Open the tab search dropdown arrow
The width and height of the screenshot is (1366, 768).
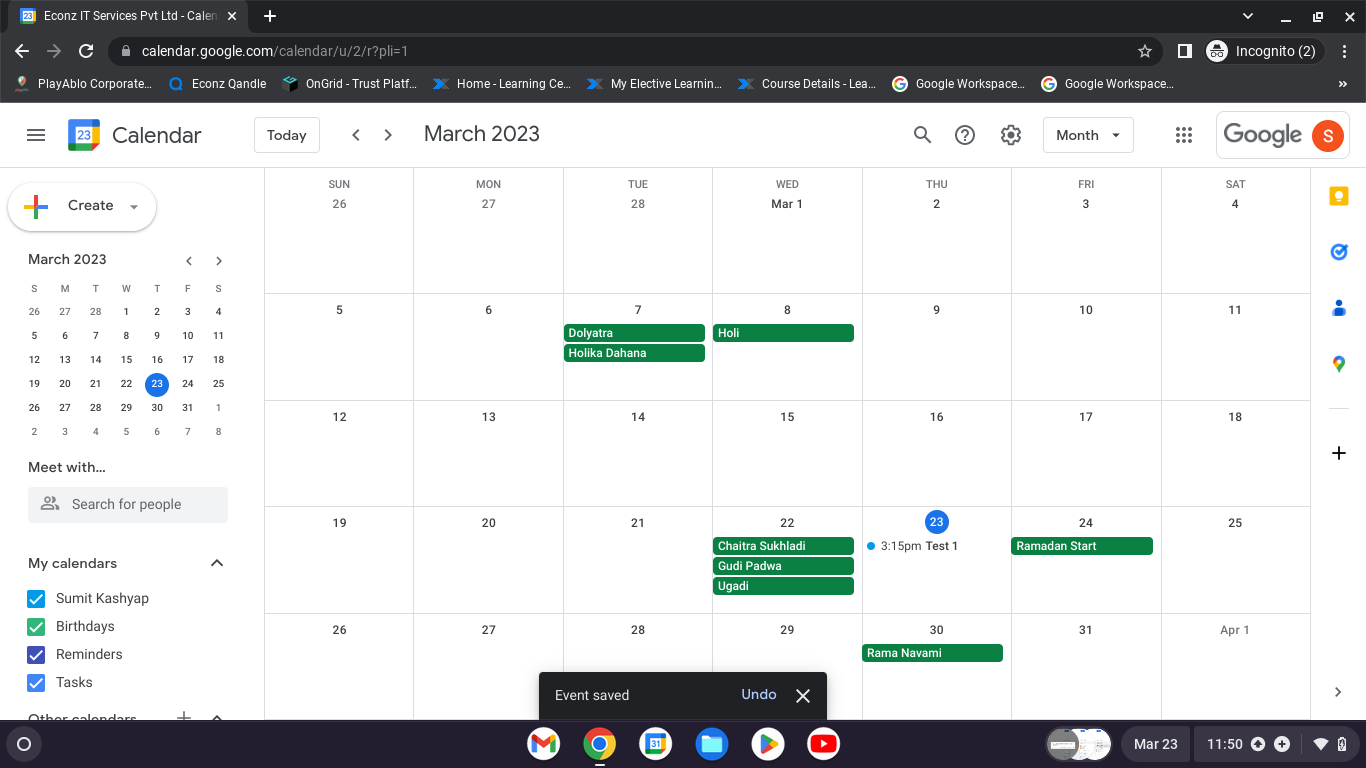[x=1247, y=16]
